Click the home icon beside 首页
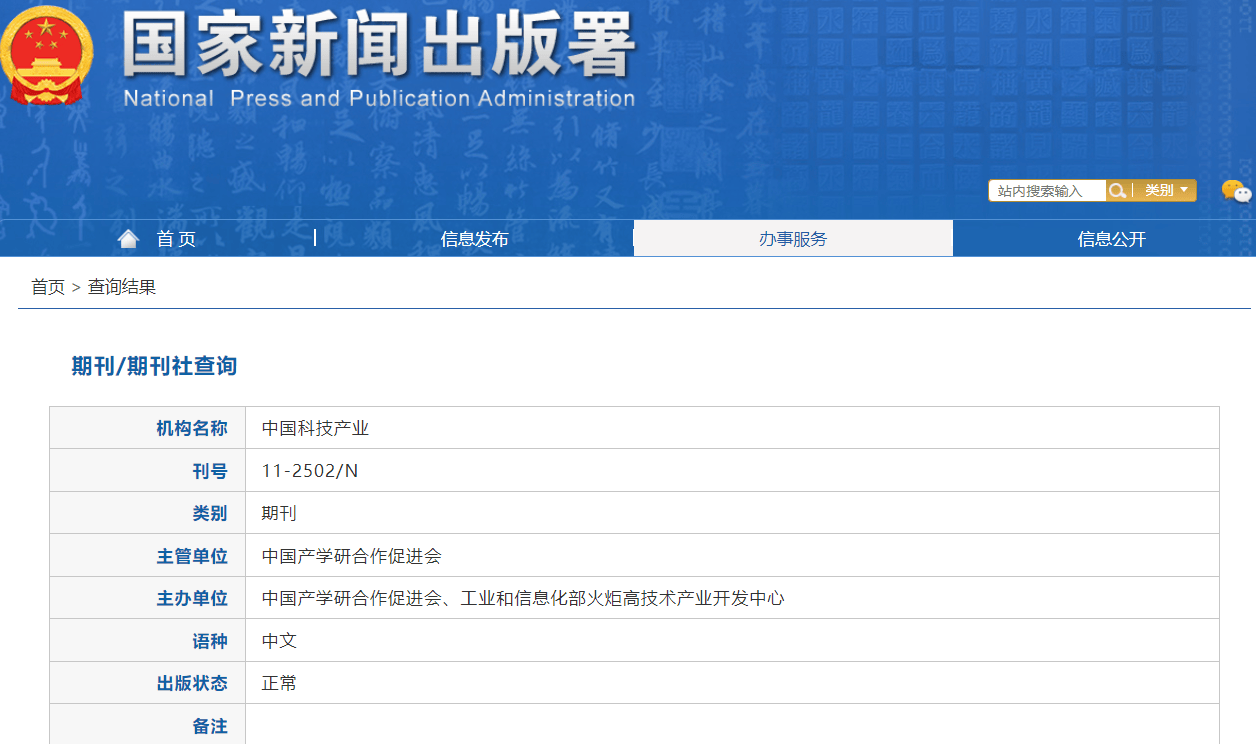This screenshot has width=1256, height=744. click(x=128, y=238)
